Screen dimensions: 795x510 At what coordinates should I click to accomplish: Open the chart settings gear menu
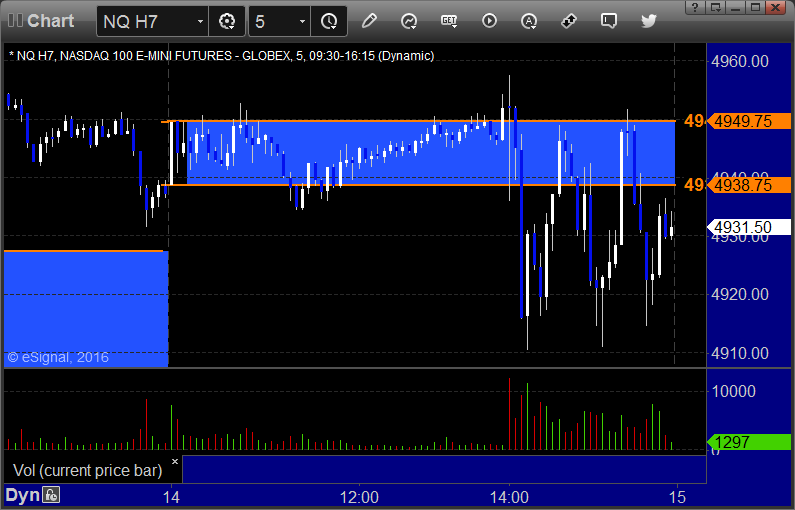click(227, 21)
